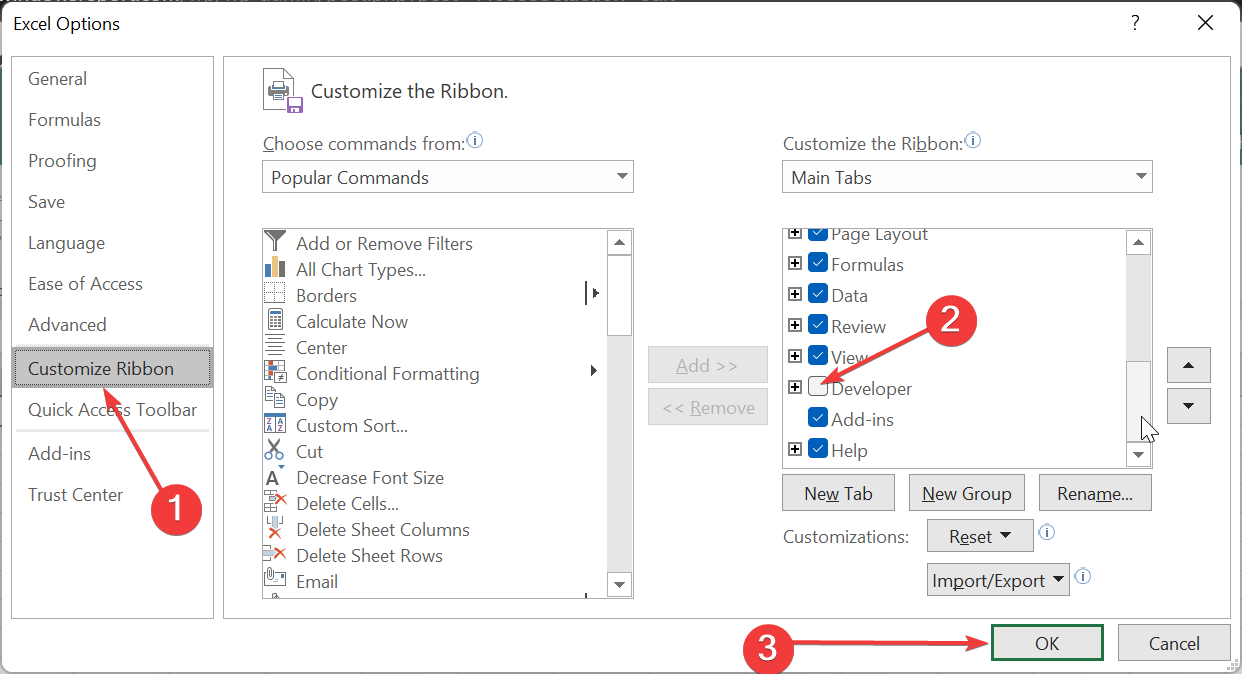Enable the Developer tab checkbox
Image resolution: width=1242 pixels, height=674 pixels.
(x=818, y=388)
